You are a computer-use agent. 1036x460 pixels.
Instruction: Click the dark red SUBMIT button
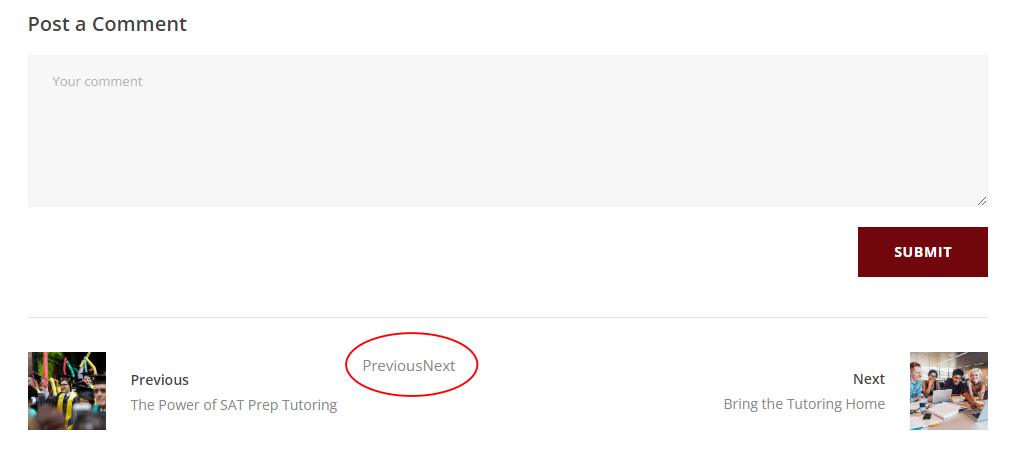click(x=922, y=252)
